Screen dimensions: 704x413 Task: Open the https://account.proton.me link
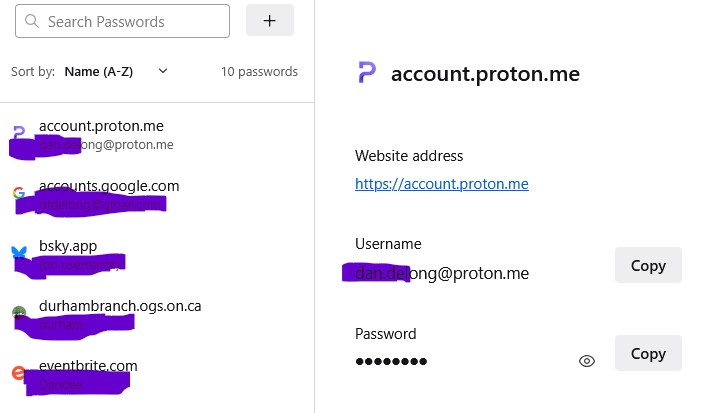click(441, 184)
